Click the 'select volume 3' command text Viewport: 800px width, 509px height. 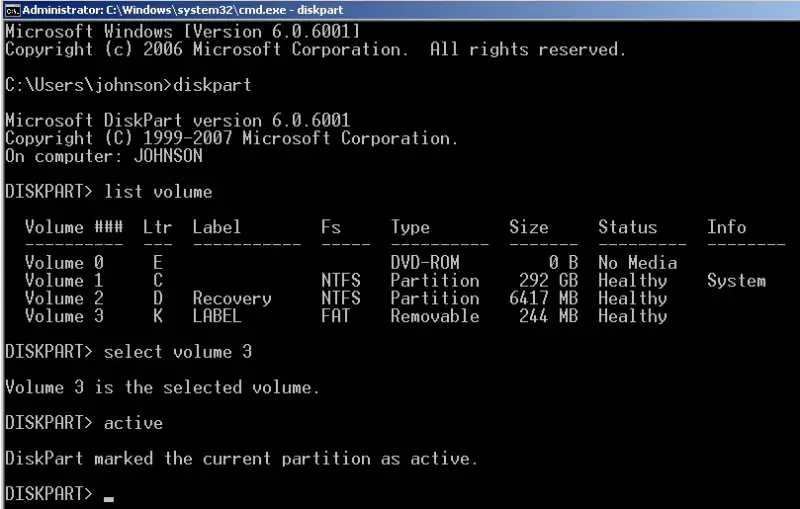click(x=178, y=352)
